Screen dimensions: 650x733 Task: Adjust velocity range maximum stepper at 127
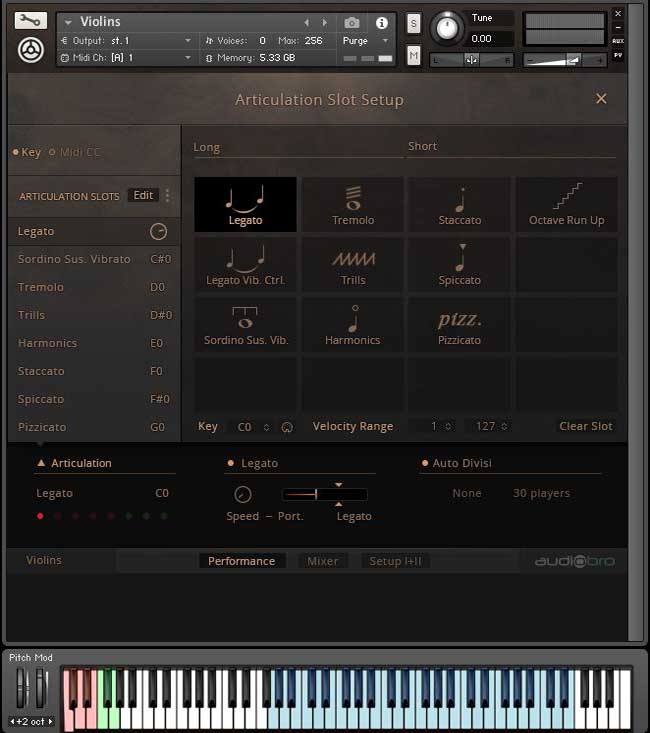504,426
